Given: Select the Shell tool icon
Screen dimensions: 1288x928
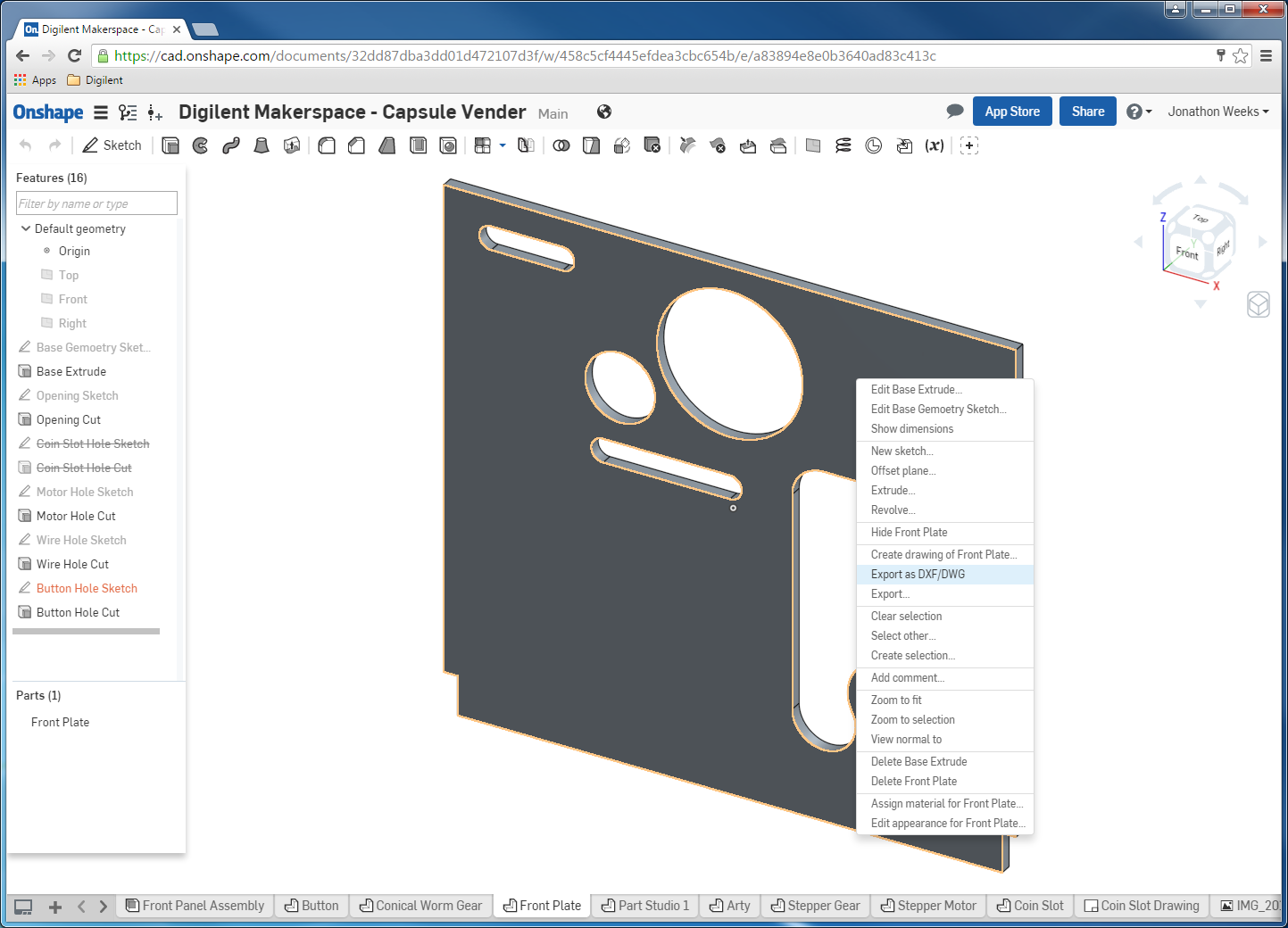Looking at the screenshot, I should [418, 145].
